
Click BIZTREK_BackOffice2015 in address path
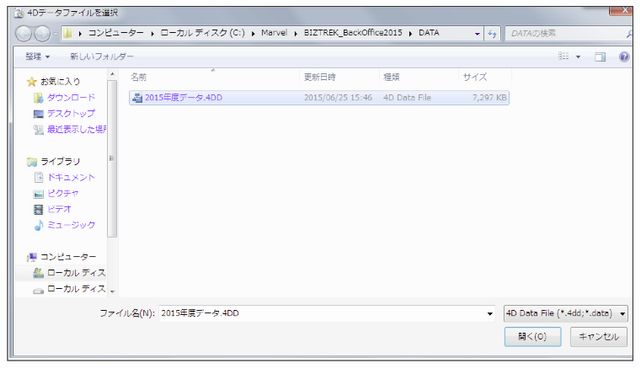[x=353, y=33]
